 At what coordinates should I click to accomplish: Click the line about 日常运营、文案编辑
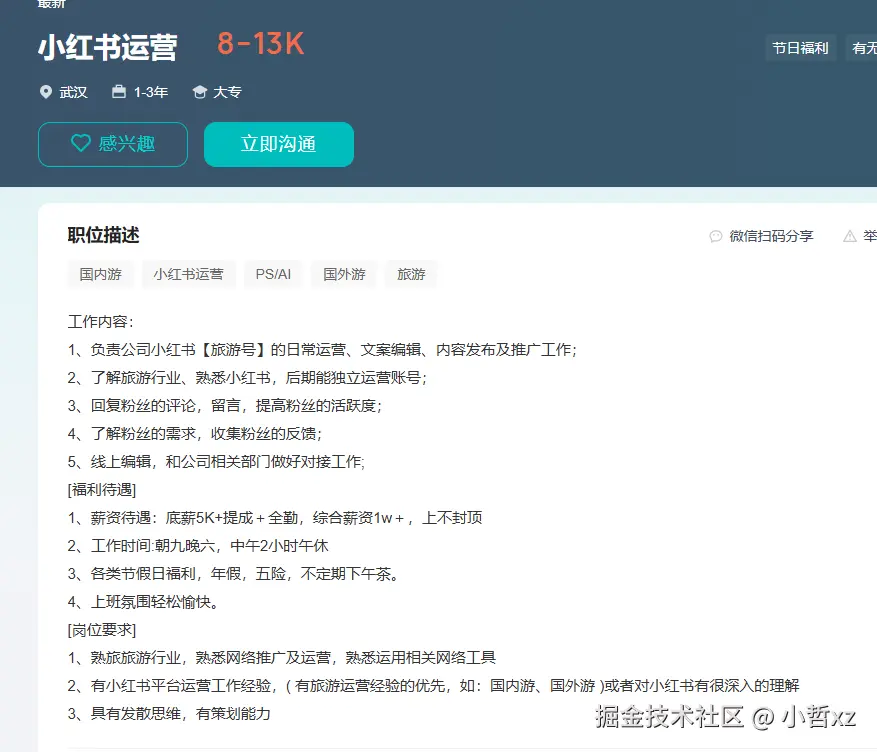click(322, 350)
